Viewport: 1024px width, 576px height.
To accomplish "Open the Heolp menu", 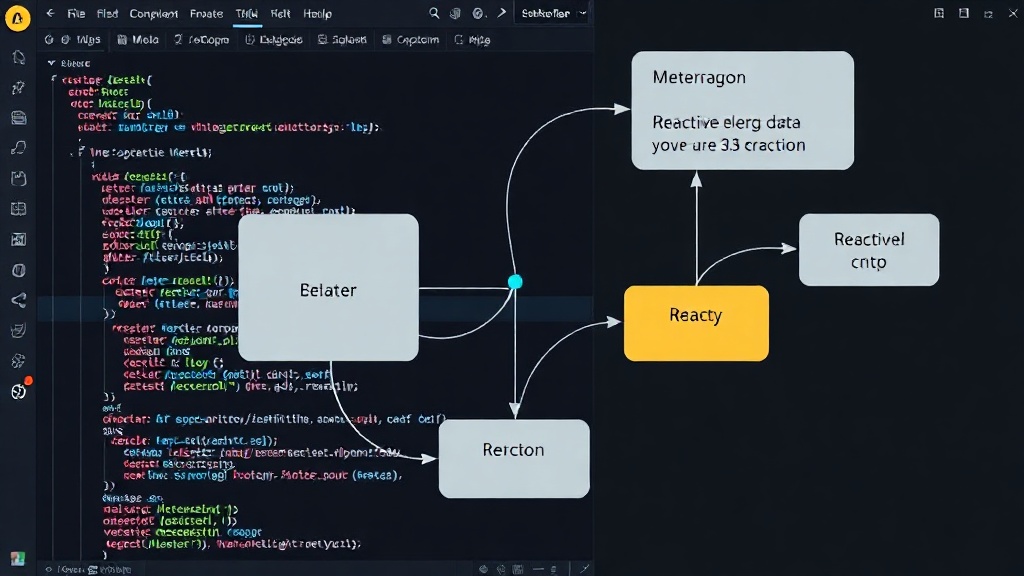I will coord(317,14).
